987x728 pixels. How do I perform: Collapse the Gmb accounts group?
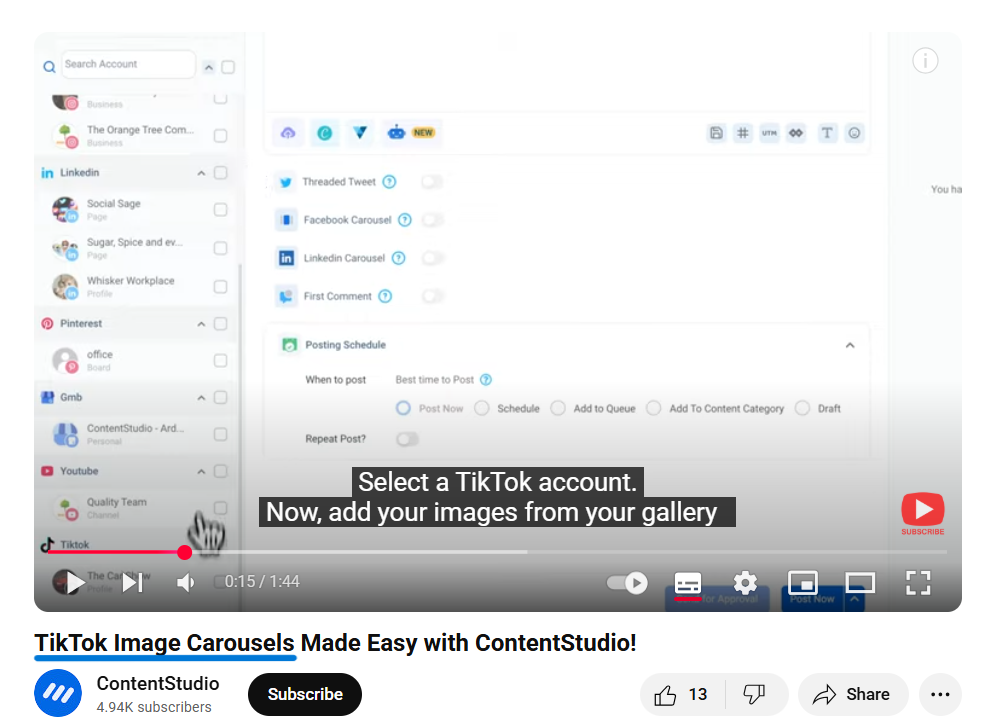coord(201,398)
